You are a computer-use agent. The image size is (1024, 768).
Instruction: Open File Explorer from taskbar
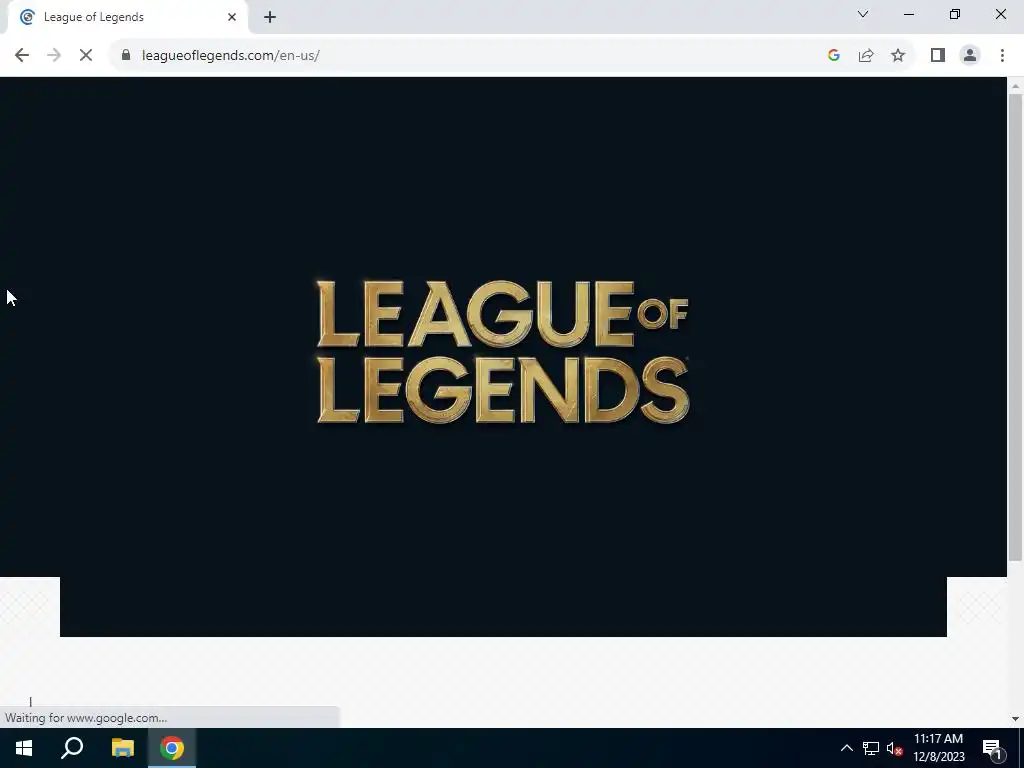point(122,748)
